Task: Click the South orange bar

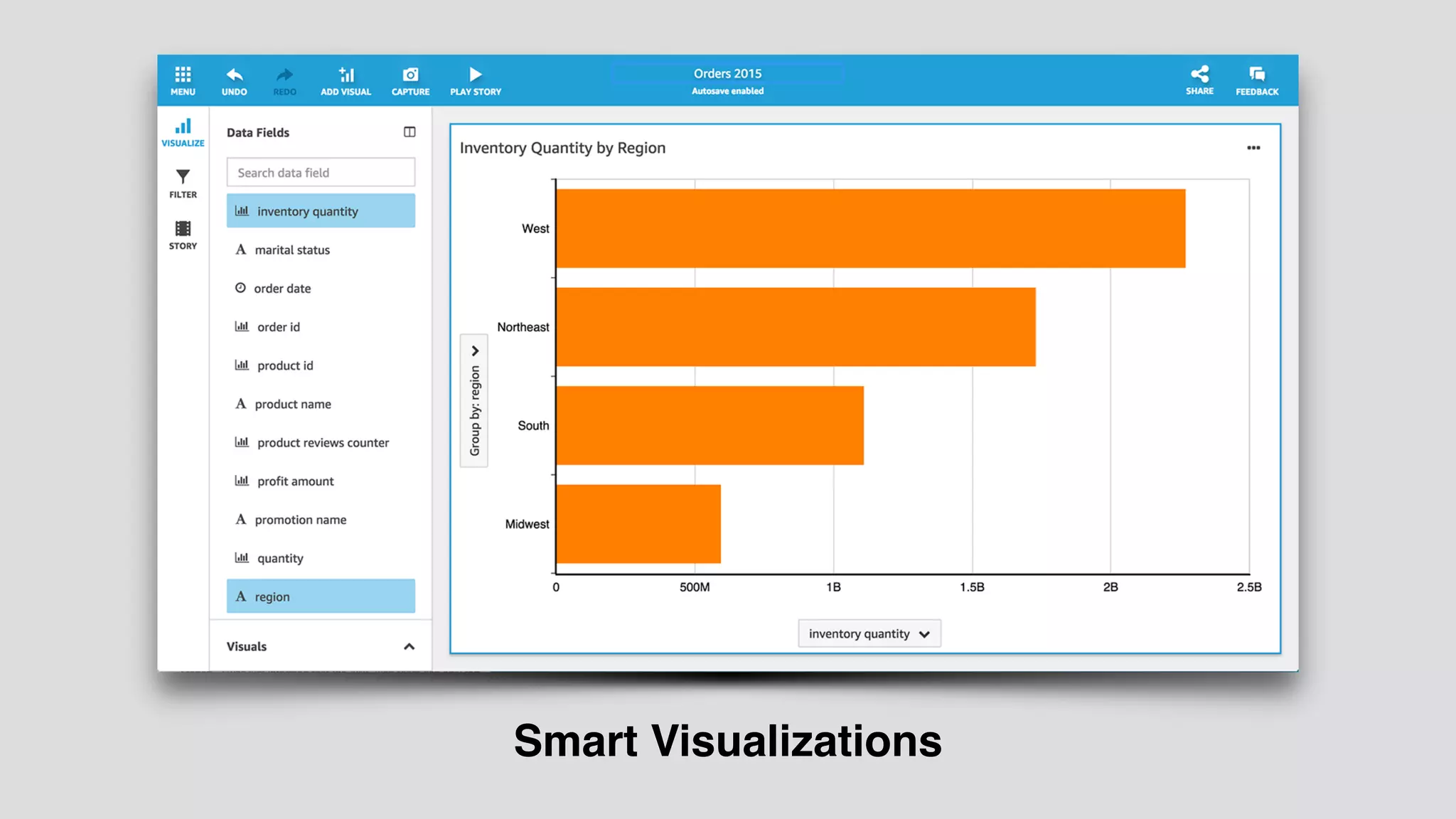Action: (x=710, y=425)
